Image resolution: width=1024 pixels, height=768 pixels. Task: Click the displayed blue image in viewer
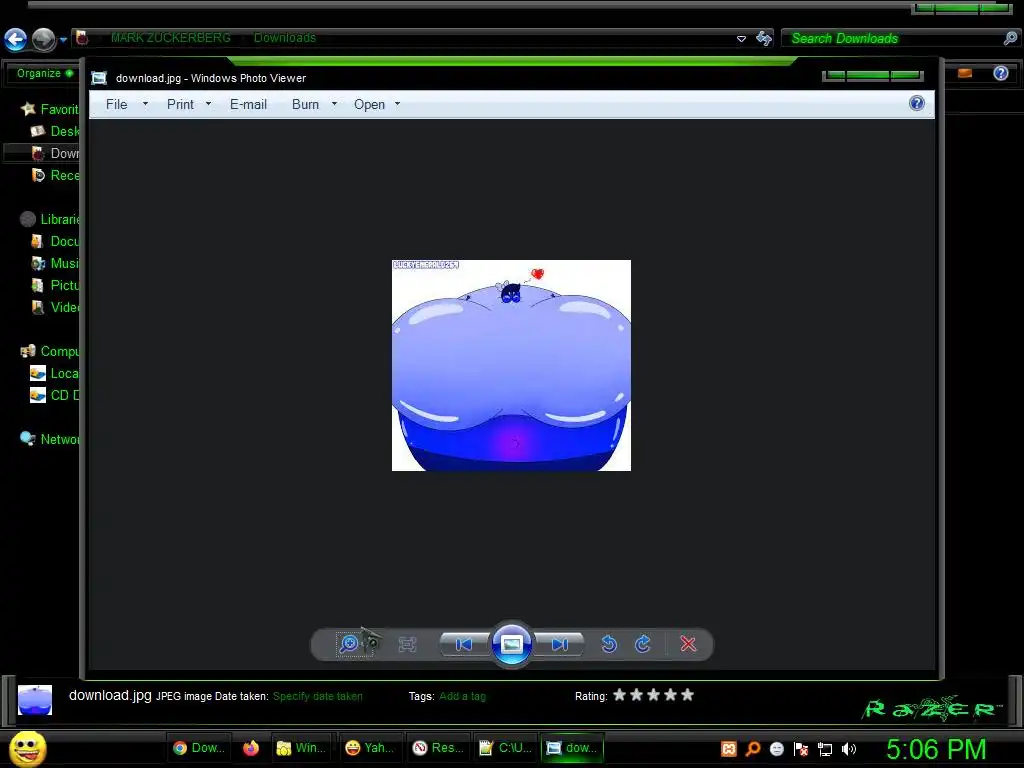pyautogui.click(x=511, y=365)
